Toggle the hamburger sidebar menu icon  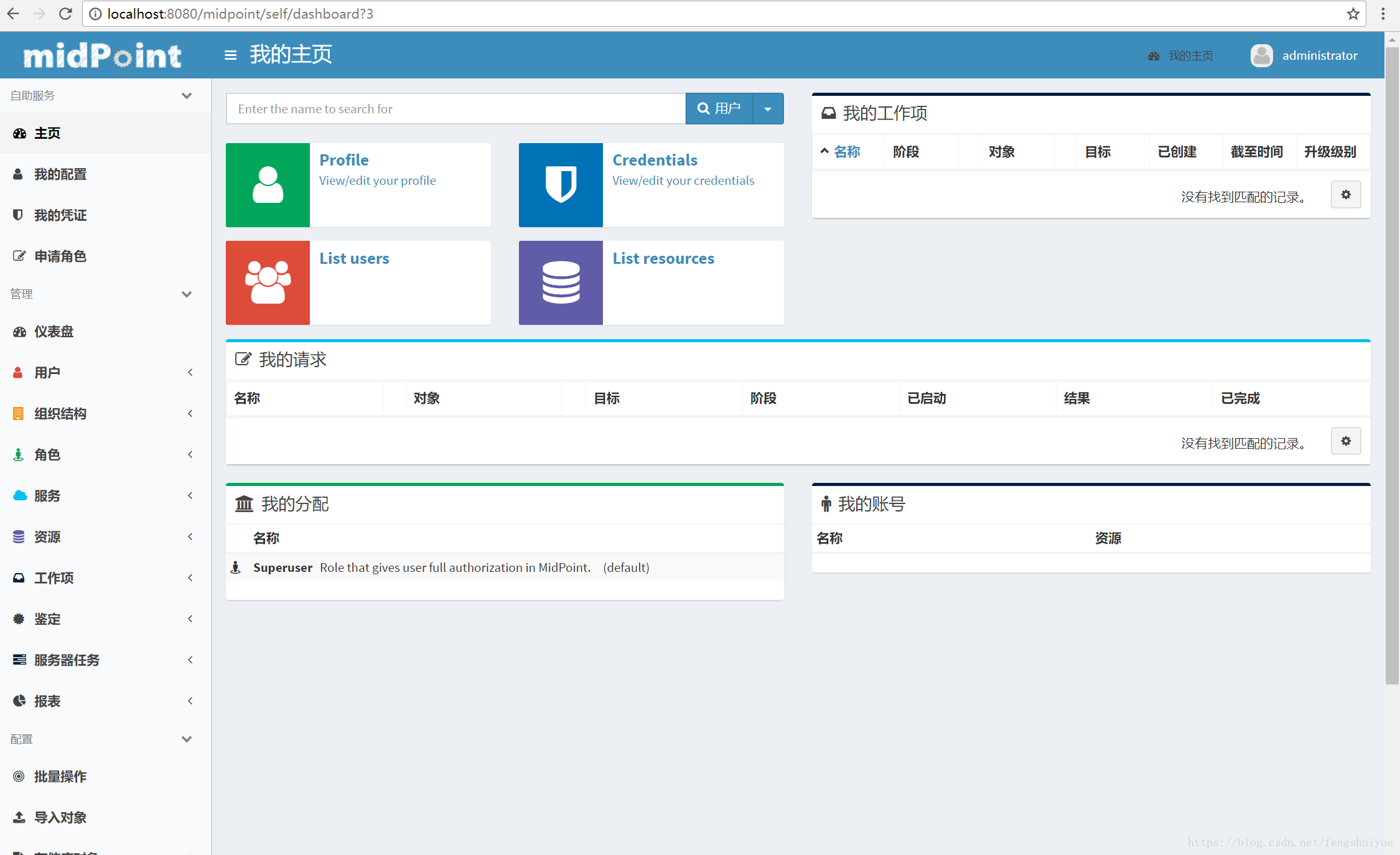[230, 55]
